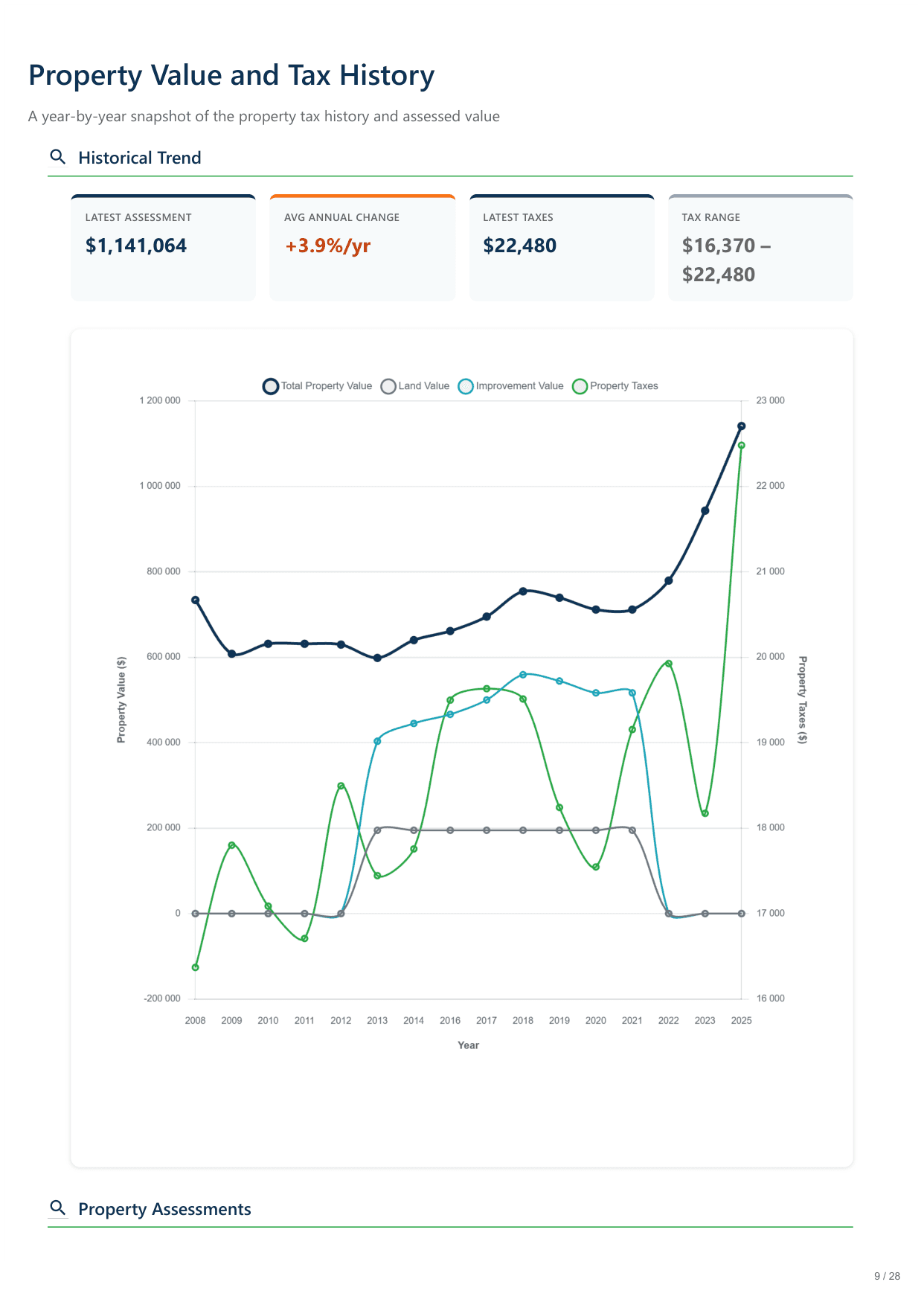The image size is (924, 1305).
Task: Click the 2023 Total Property Value point
Action: [x=705, y=511]
